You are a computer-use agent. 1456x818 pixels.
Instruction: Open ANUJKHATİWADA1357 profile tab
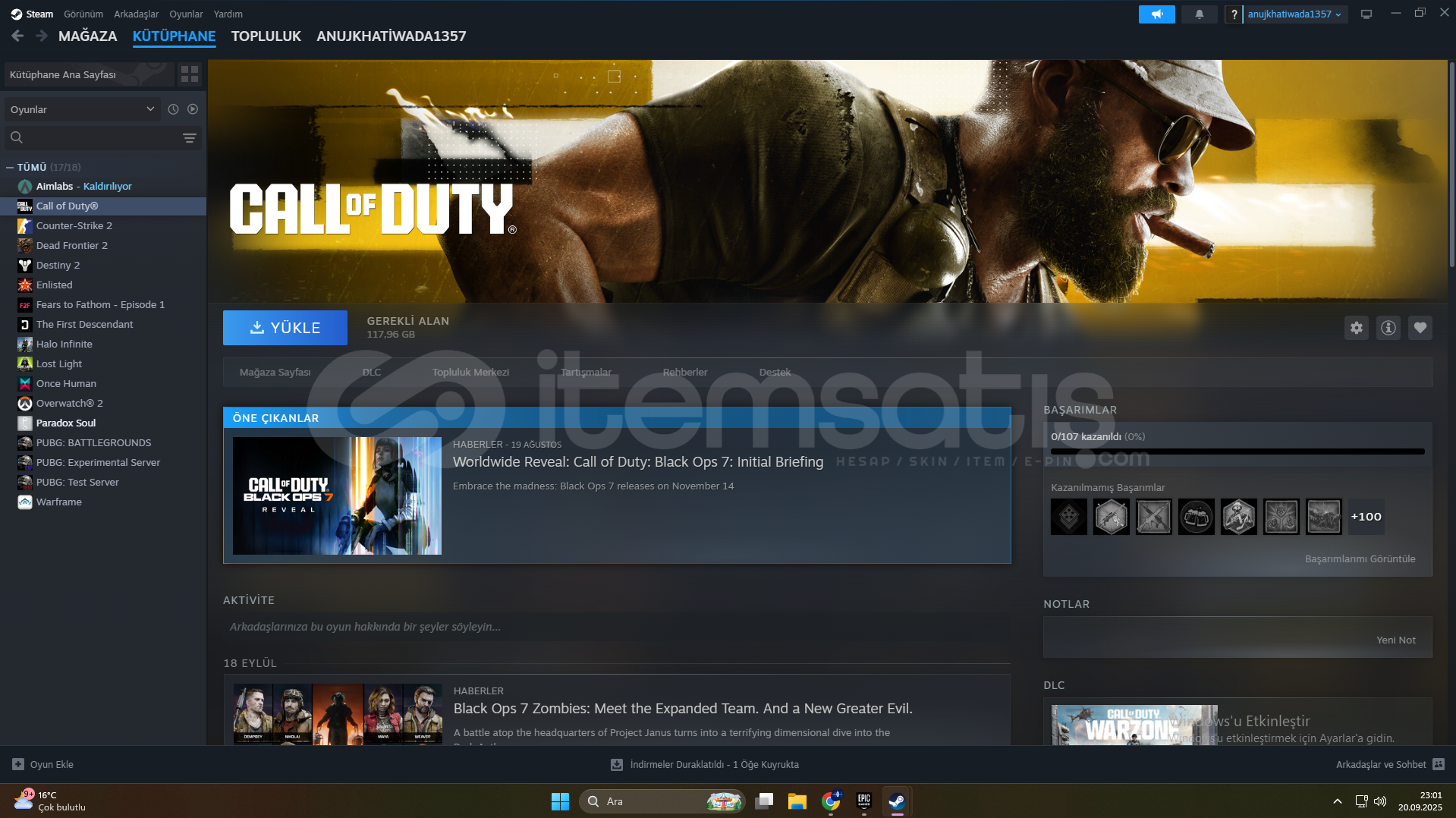(x=392, y=36)
